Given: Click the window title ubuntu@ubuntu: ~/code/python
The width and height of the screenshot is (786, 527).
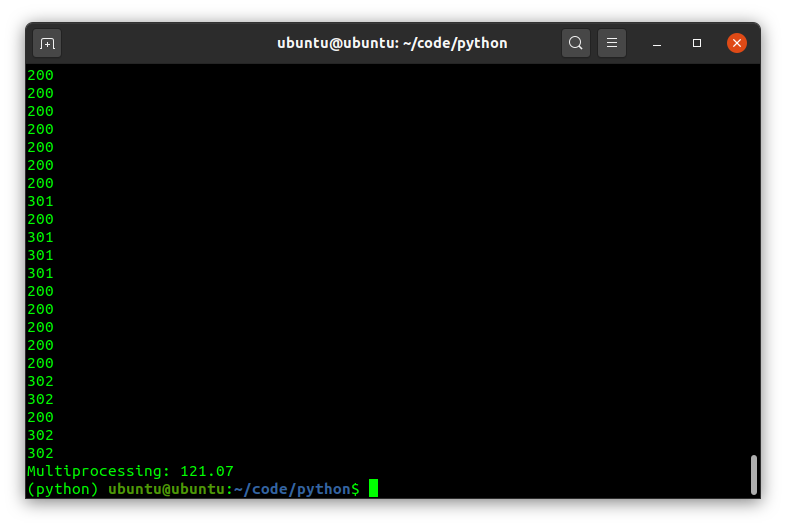Looking at the screenshot, I should point(392,43).
